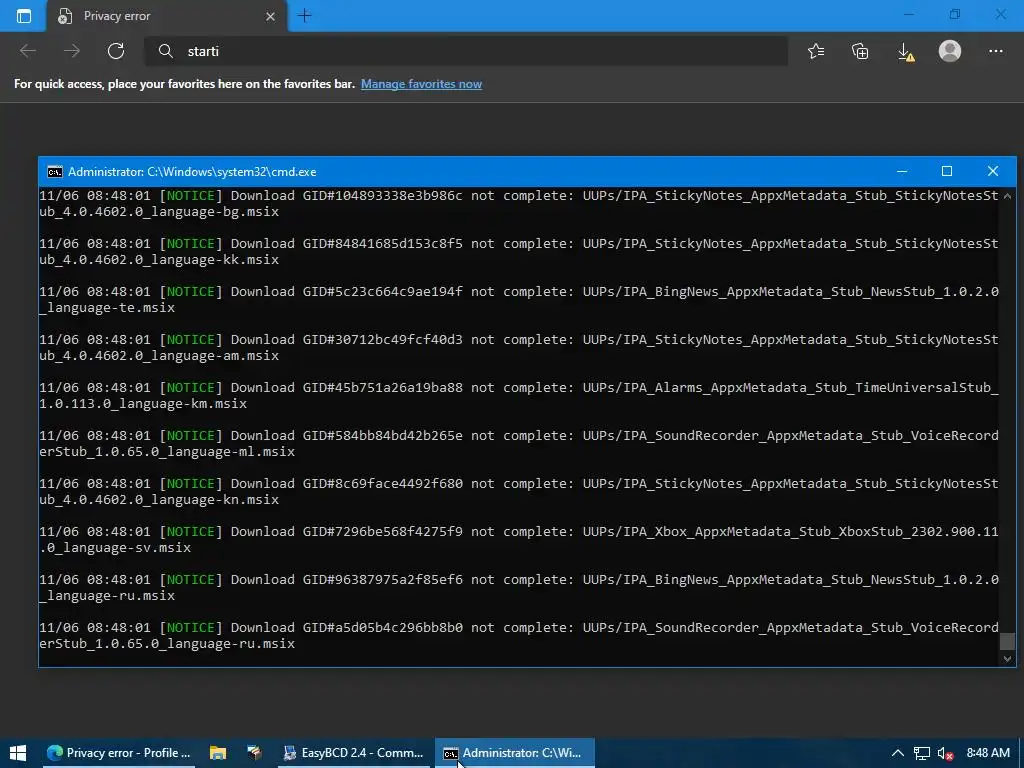Click the ub_4.0.4602.0_language-bg.msix text
The image size is (1024, 768).
pos(159,212)
